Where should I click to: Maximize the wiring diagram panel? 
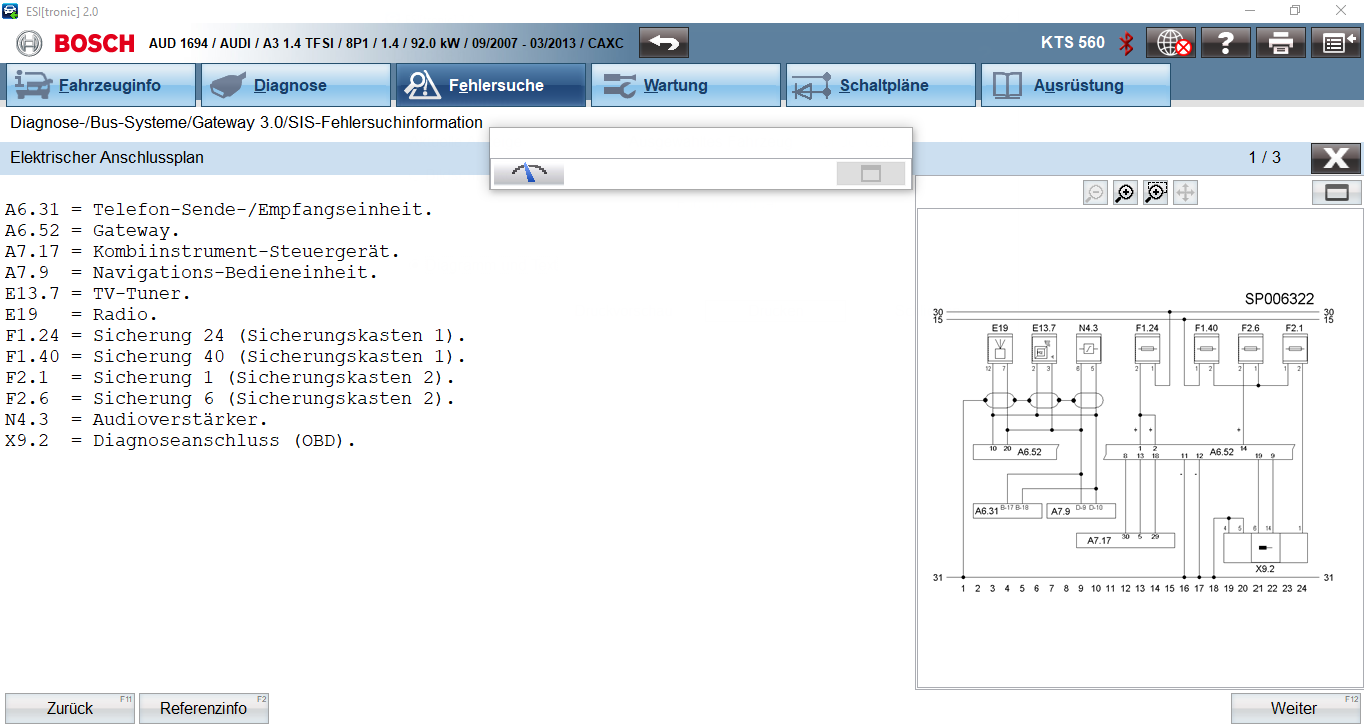(1337, 193)
